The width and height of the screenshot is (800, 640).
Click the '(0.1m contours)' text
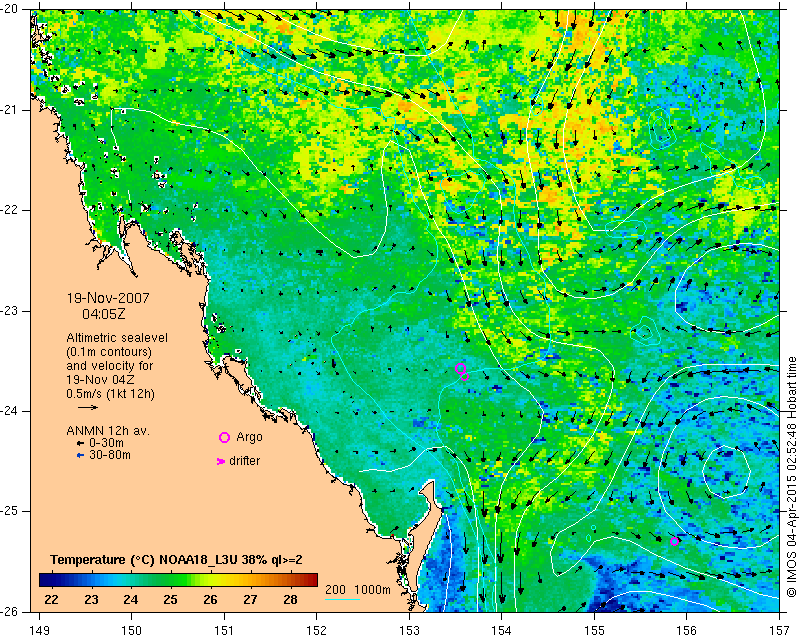(x=109, y=352)
